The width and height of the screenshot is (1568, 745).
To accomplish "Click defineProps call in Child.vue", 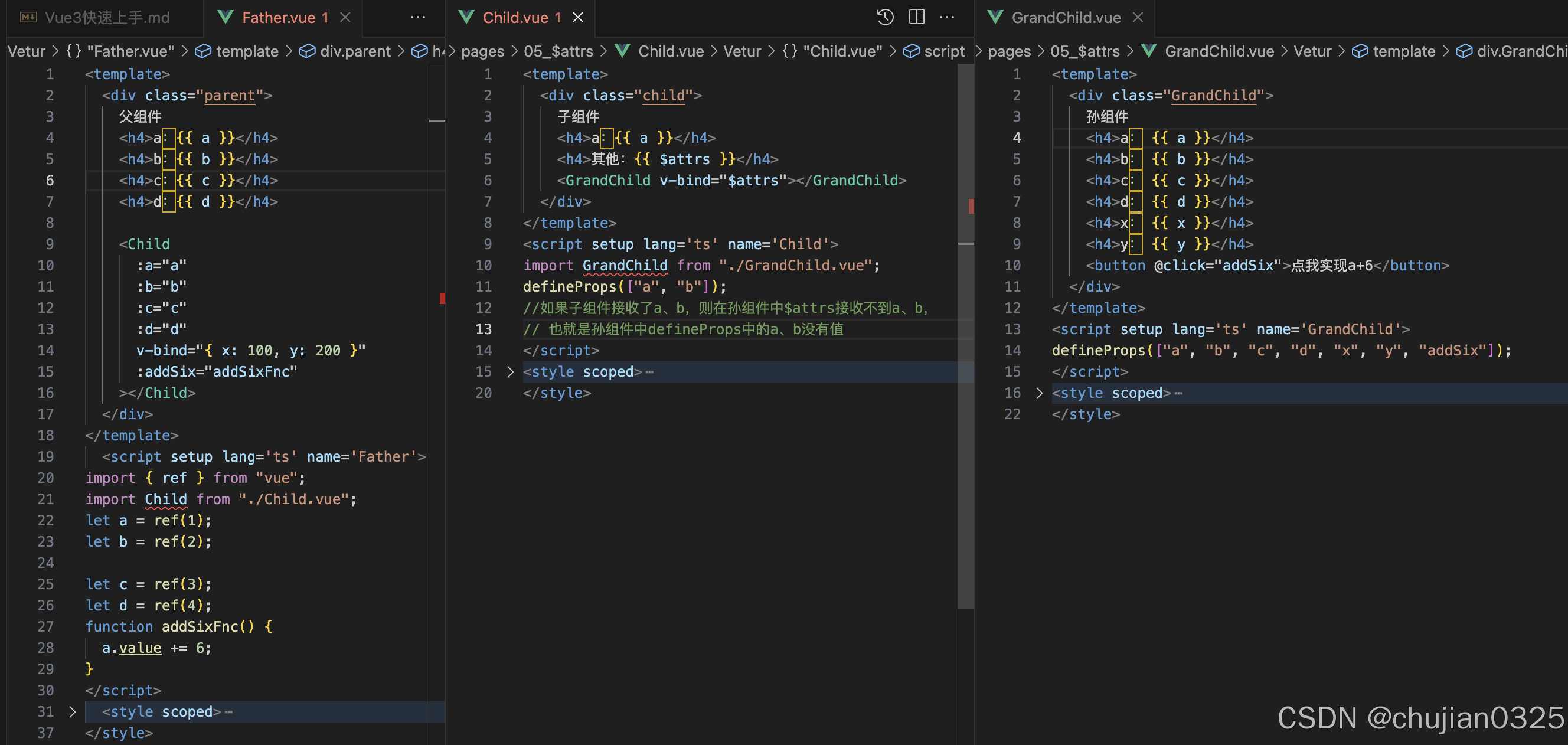I will [x=625, y=287].
